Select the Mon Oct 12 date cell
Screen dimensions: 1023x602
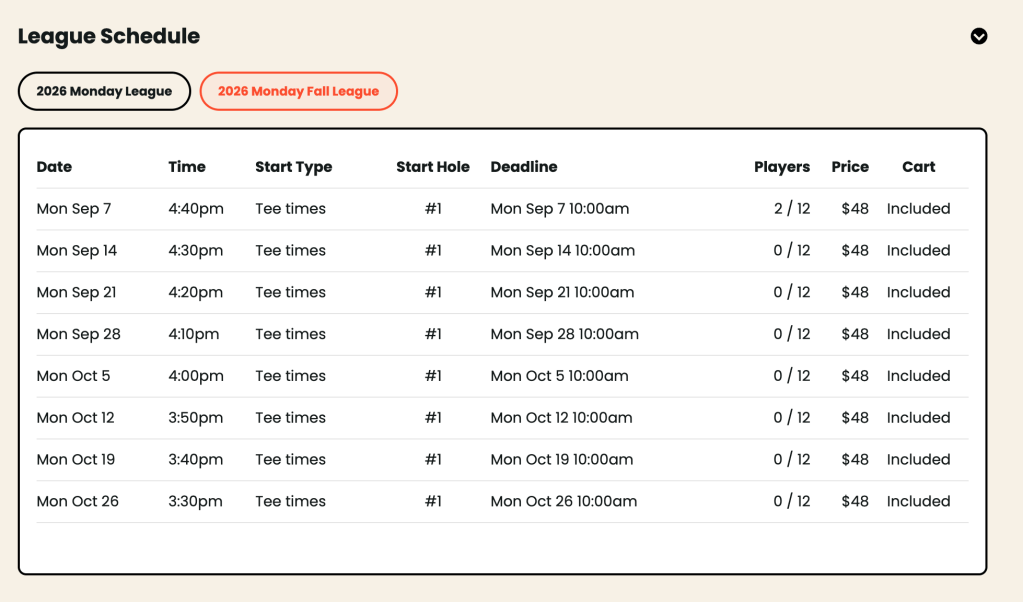tap(76, 417)
